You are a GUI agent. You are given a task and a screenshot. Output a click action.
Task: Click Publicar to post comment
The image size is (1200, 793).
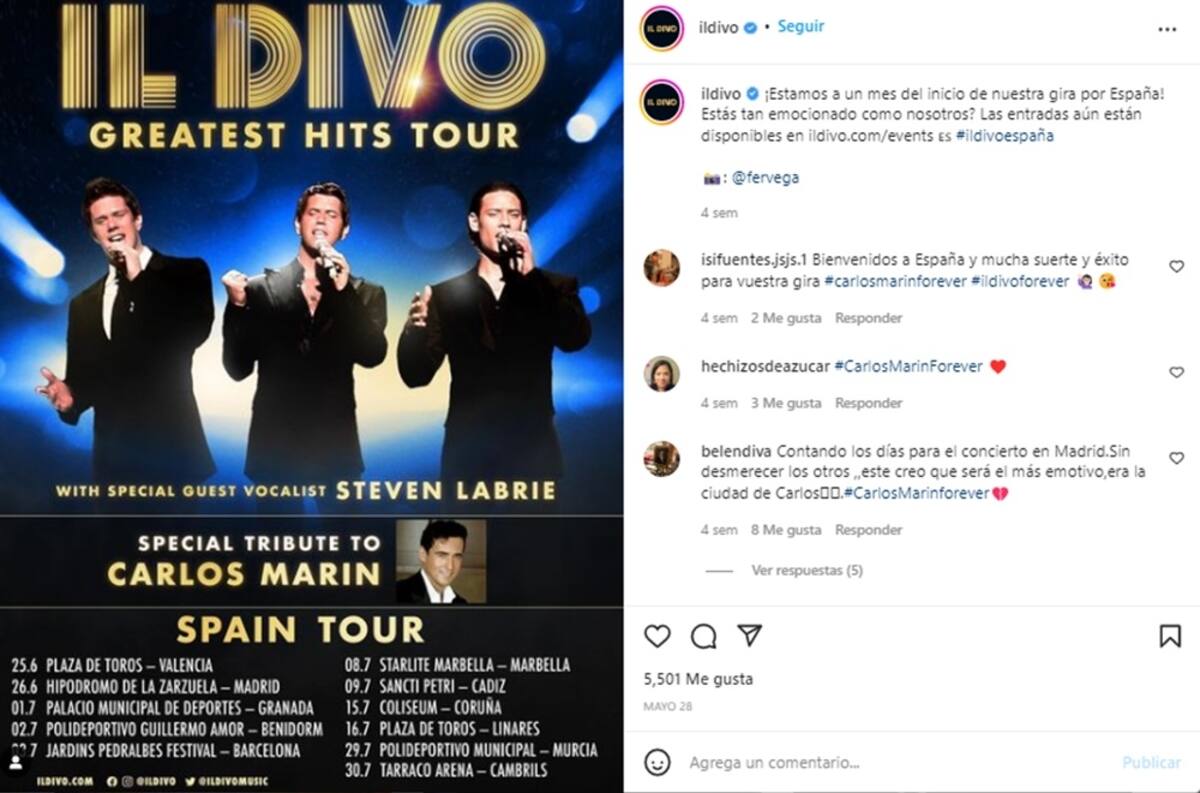click(x=1151, y=762)
